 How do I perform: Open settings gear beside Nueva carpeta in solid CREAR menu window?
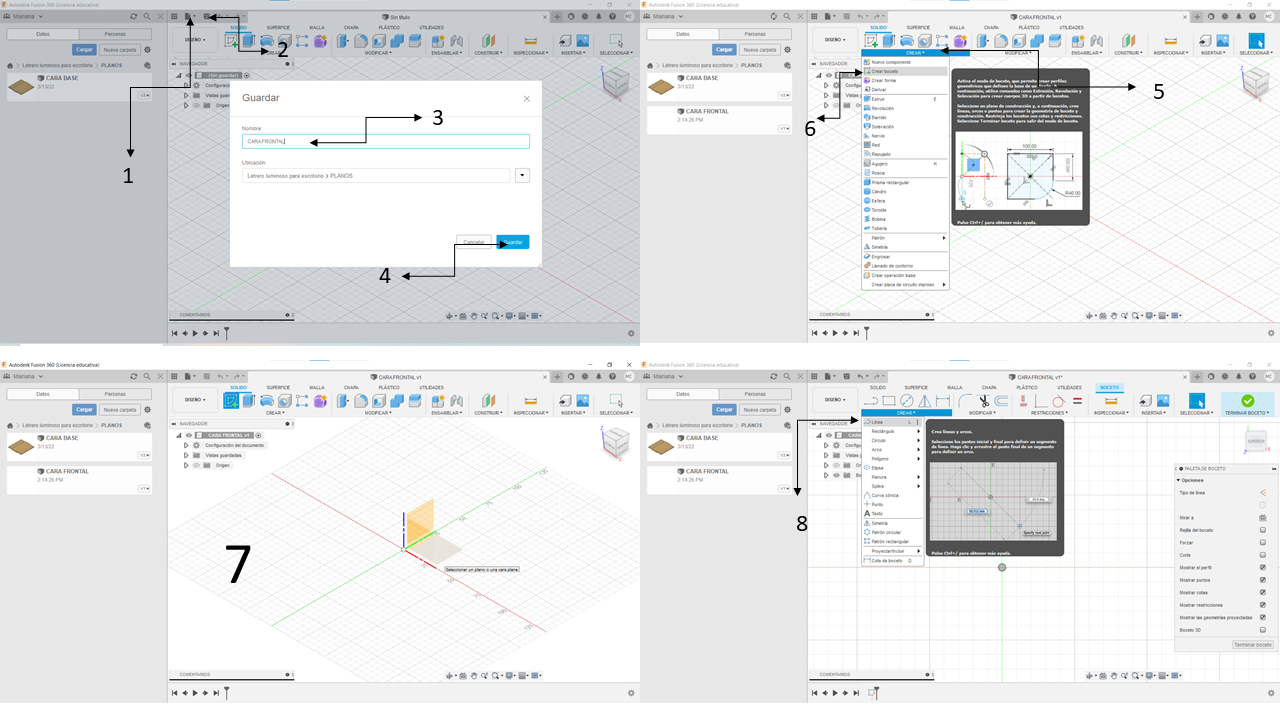tap(788, 49)
